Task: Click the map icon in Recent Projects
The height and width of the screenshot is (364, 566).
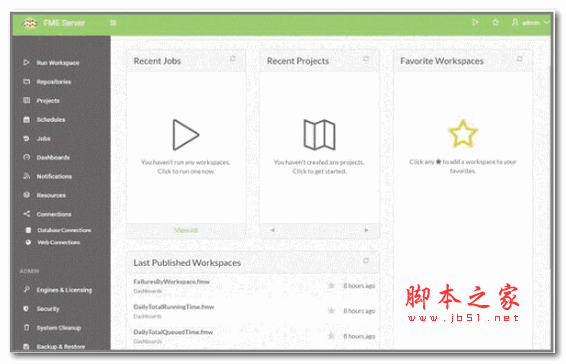Action: coord(319,135)
